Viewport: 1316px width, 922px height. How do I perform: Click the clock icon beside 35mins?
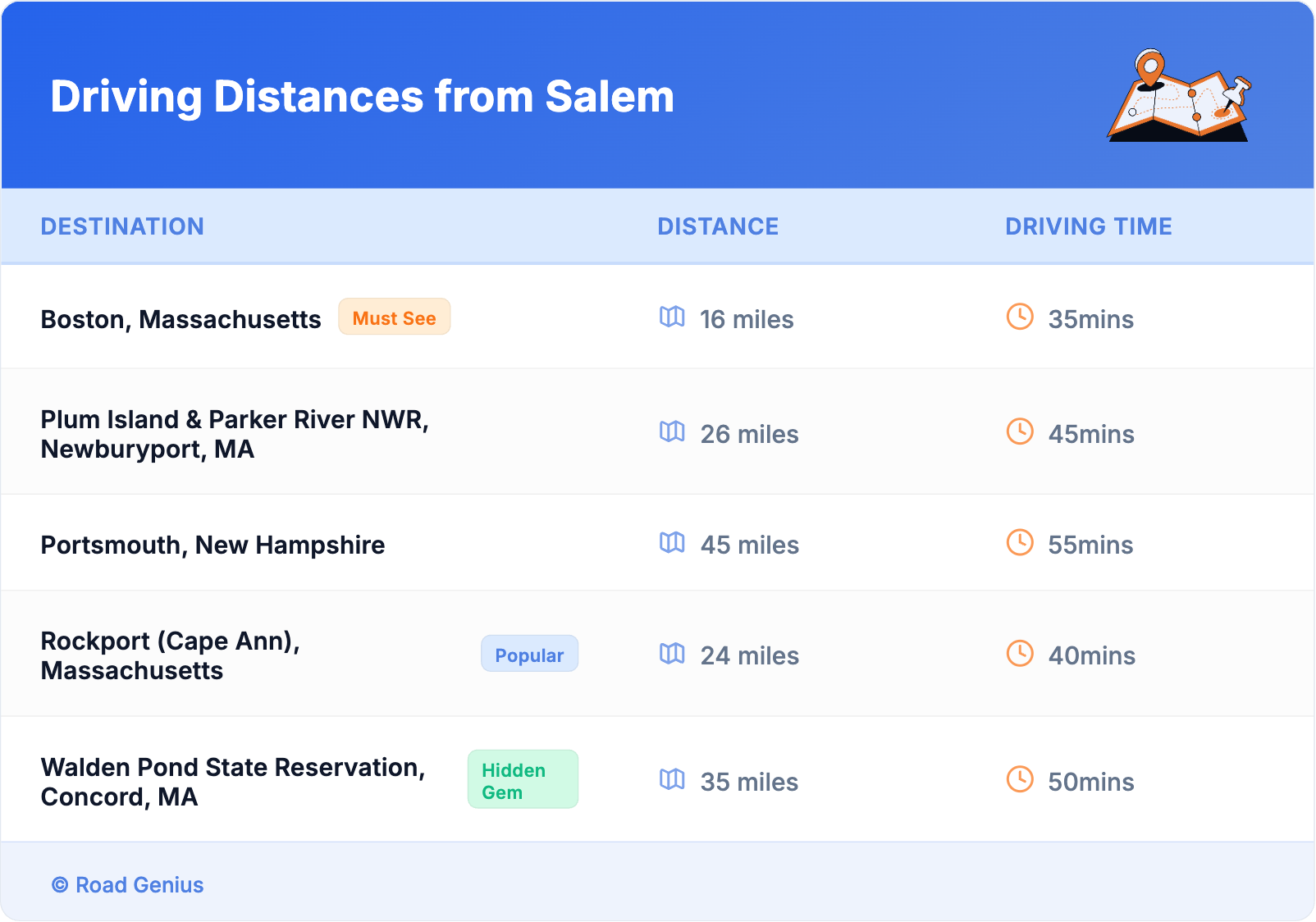click(1020, 317)
